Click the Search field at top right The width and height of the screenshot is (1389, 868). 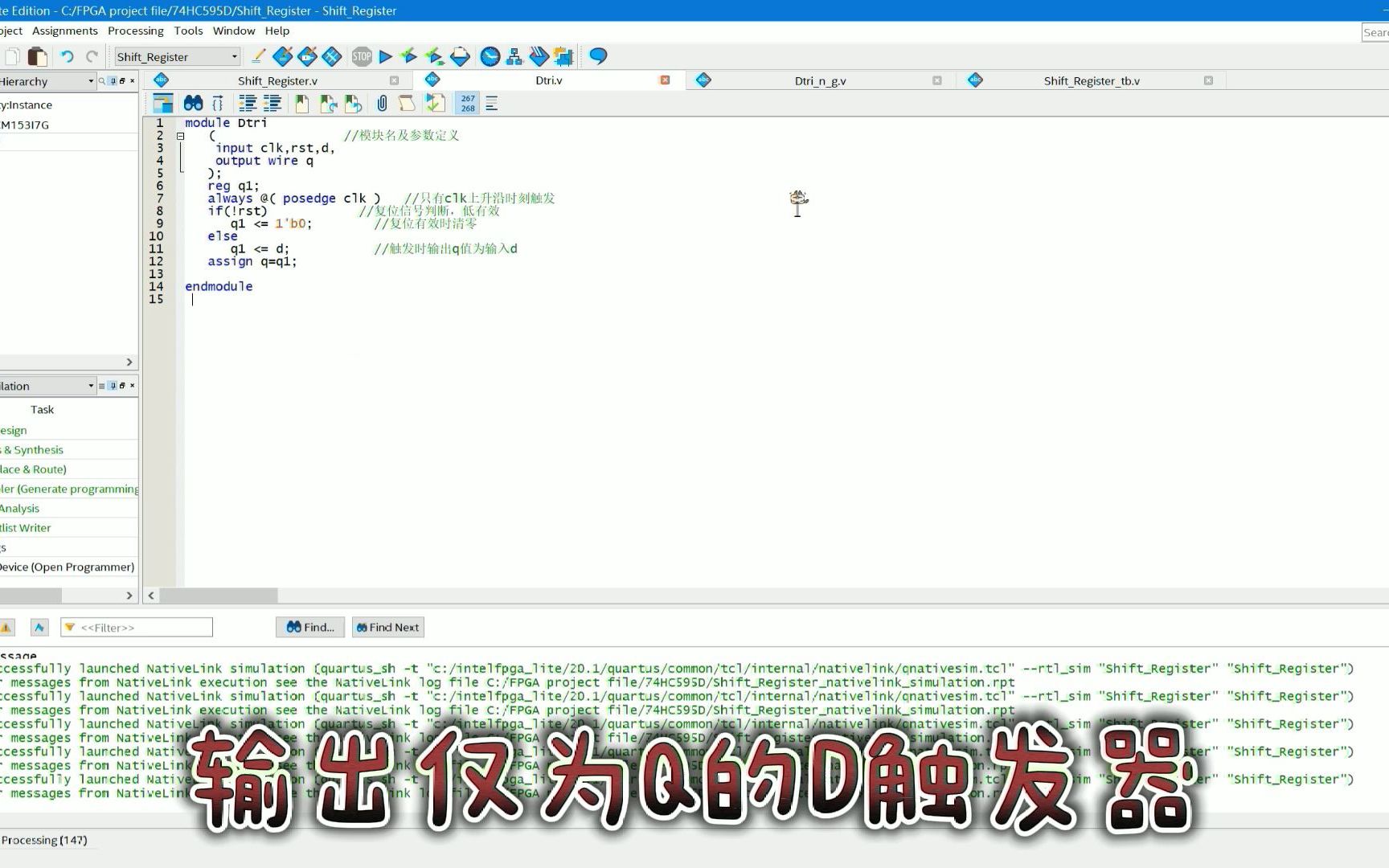click(1375, 32)
